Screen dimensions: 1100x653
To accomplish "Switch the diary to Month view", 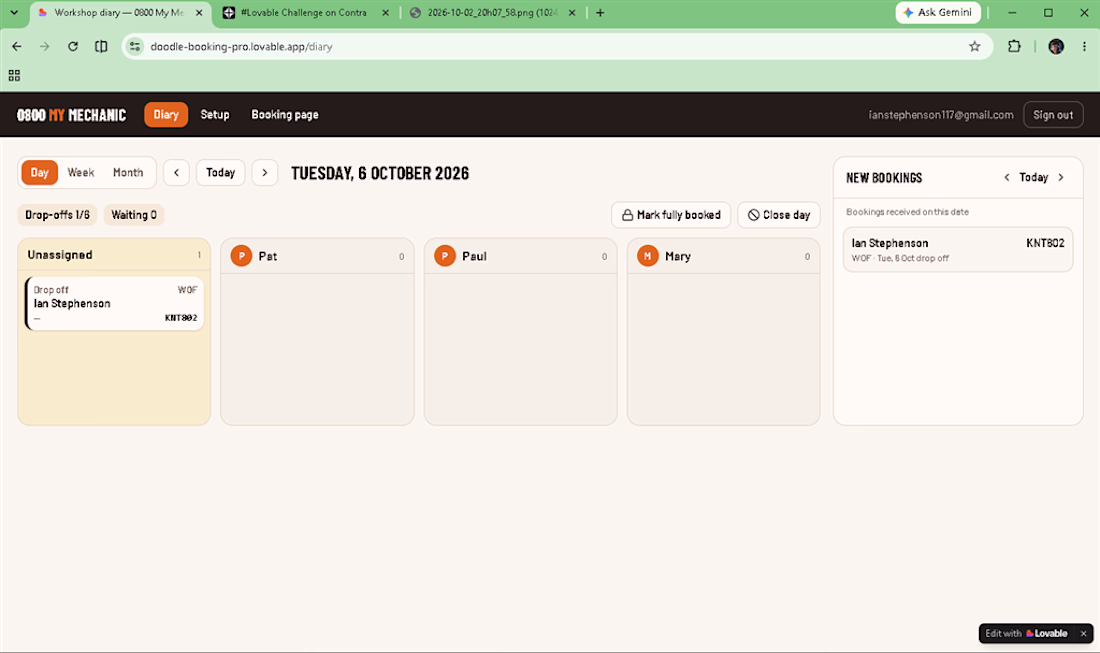I will 128,173.
